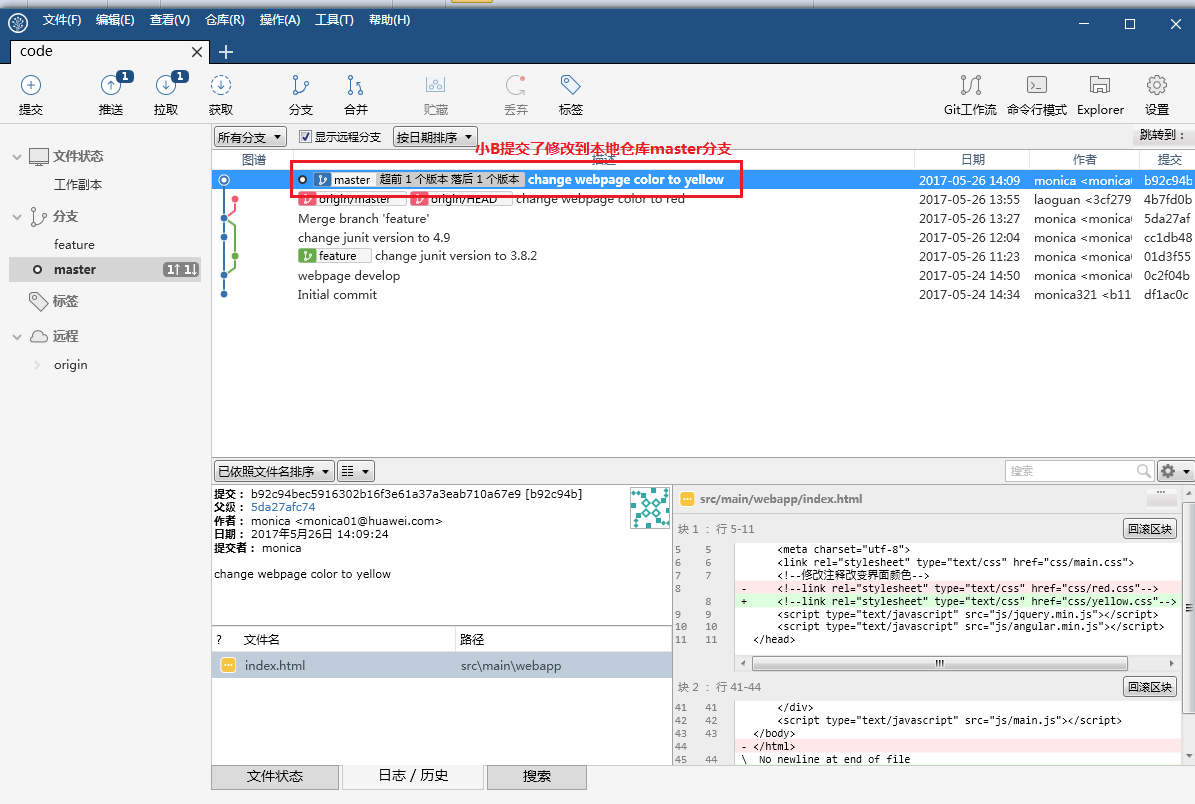Add a new tab with plus icon
The image size is (1195, 804).
click(x=226, y=52)
